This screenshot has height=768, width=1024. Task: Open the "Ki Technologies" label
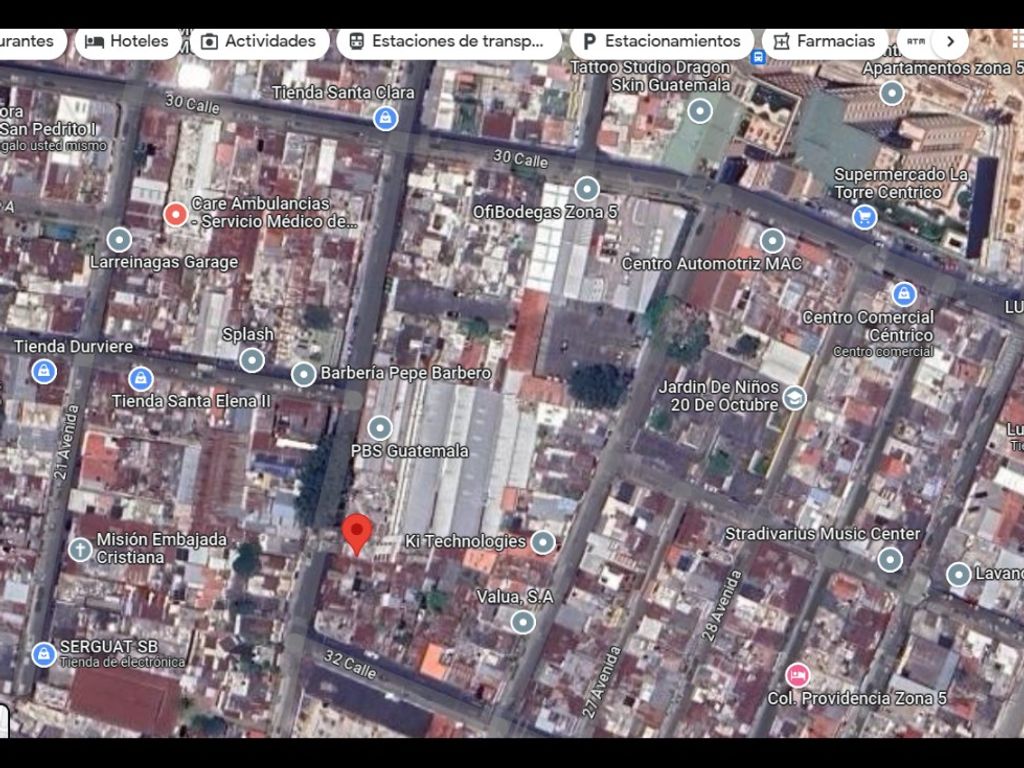[x=465, y=541]
